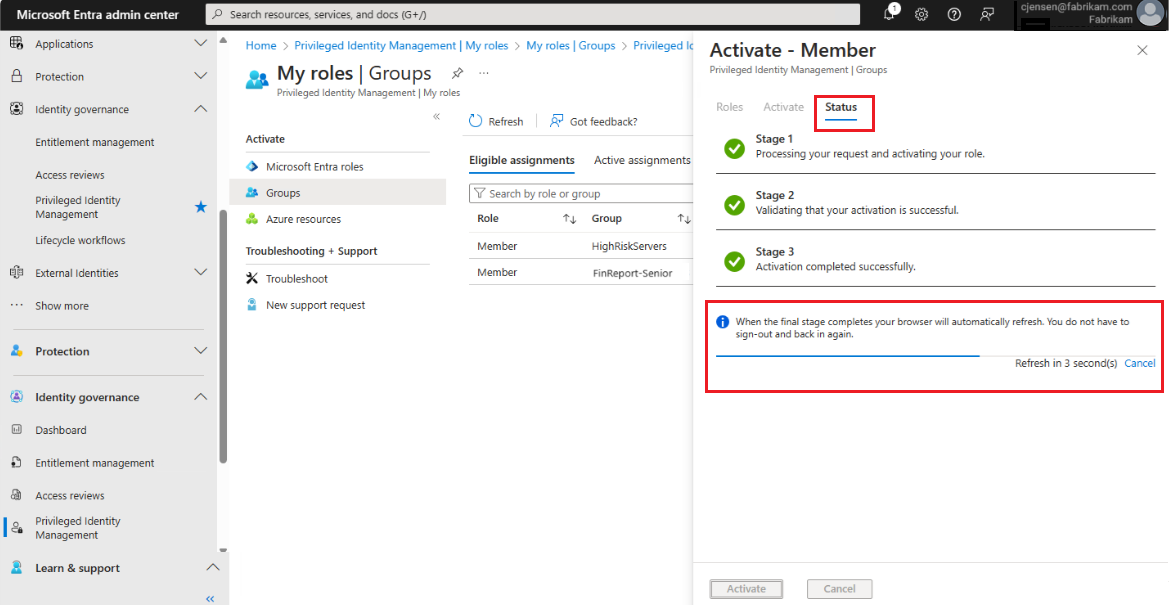Open the help question mark icon
This screenshot has height=605, width=1169.
(954, 14)
